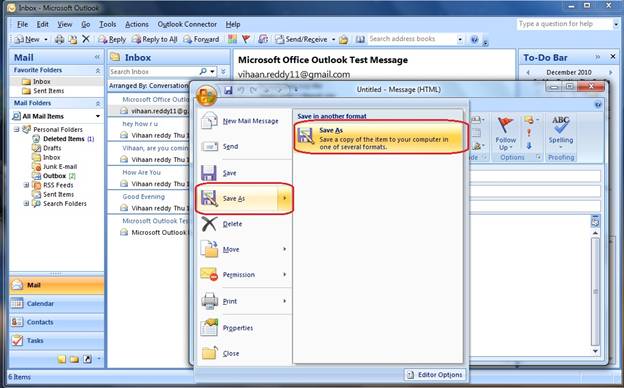Open the Outlook Connector menu
This screenshot has width=624, height=388.
click(x=187, y=24)
